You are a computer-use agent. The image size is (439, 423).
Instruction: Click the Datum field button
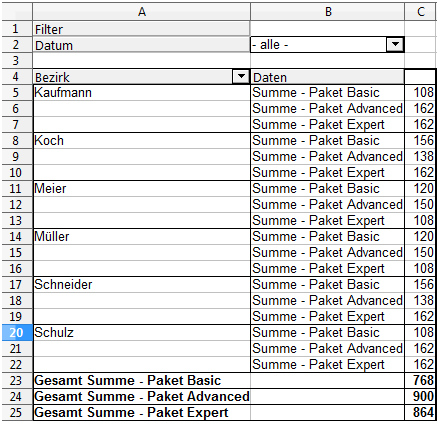point(141,45)
